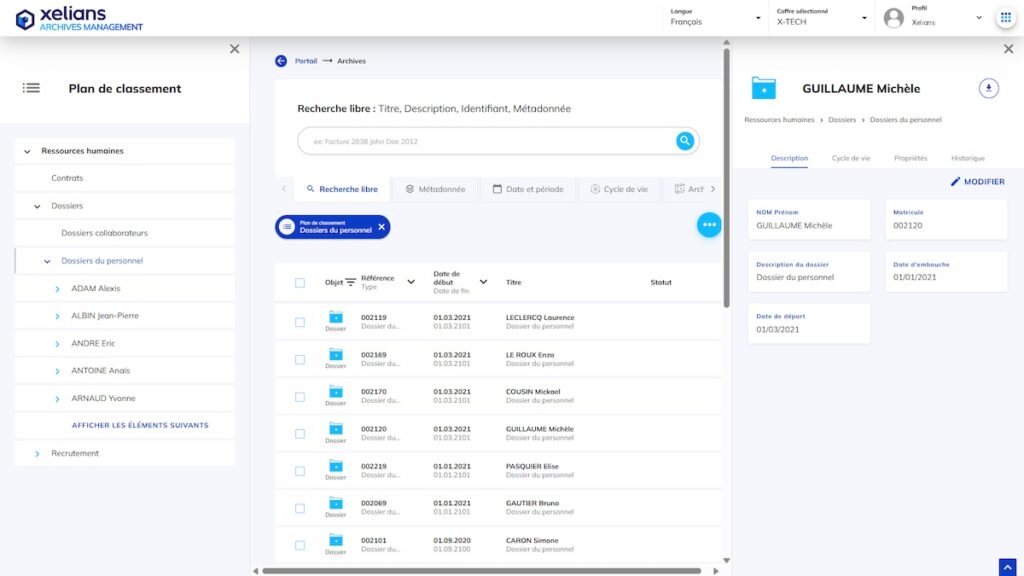Click the Xelians Archives Management logo
This screenshot has height=576, width=1024.
coord(79,19)
